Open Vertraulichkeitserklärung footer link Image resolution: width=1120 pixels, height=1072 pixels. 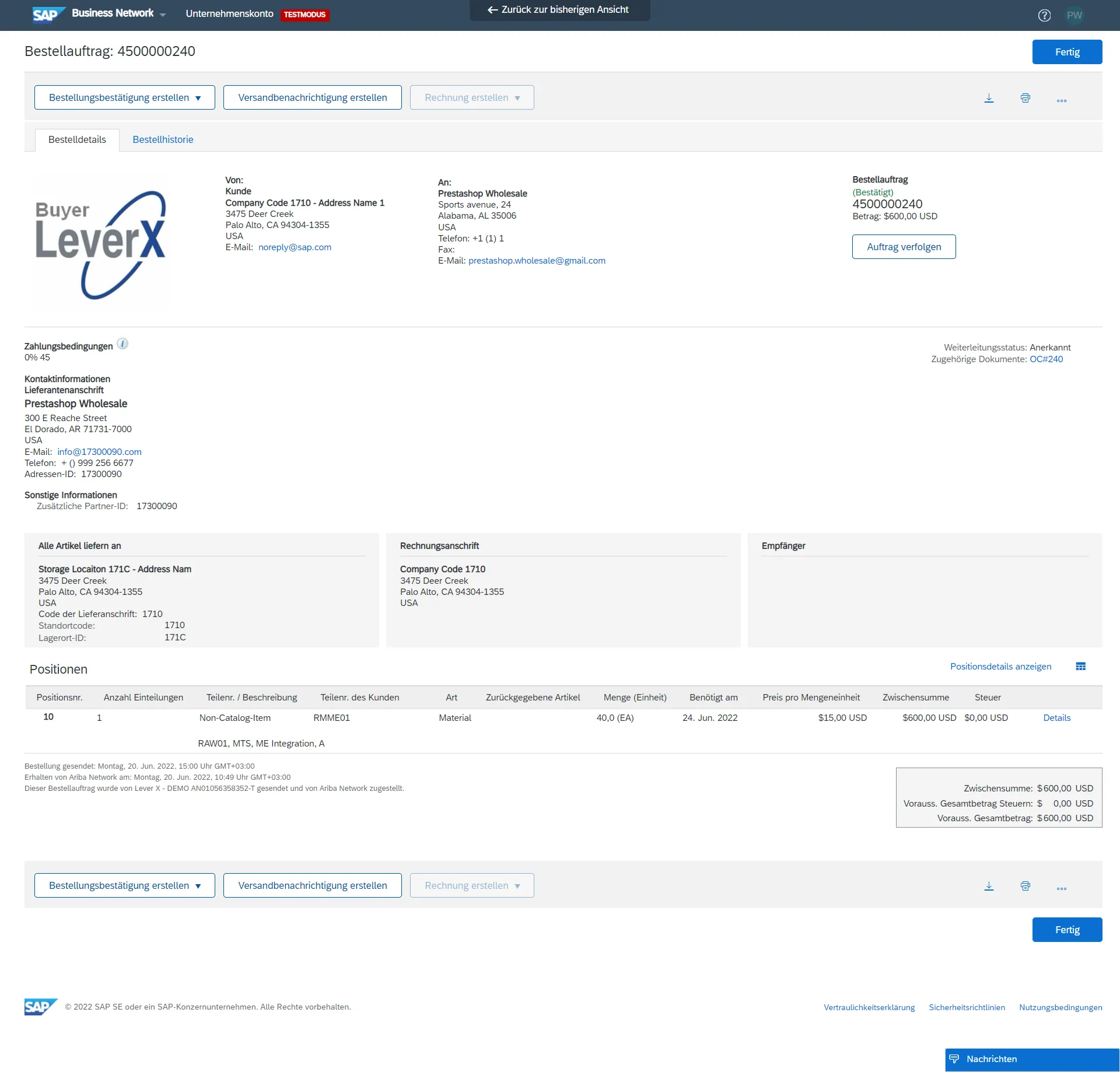click(869, 1007)
